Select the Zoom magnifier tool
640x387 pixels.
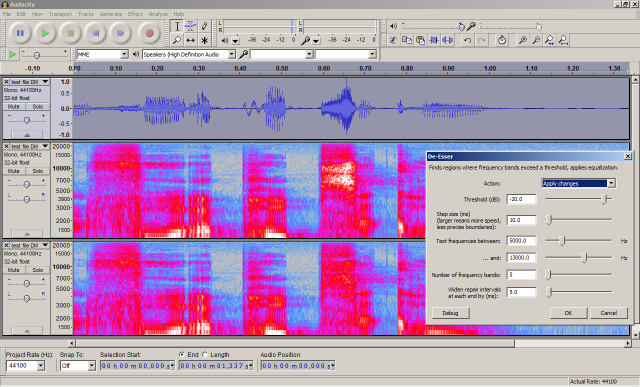[177, 40]
